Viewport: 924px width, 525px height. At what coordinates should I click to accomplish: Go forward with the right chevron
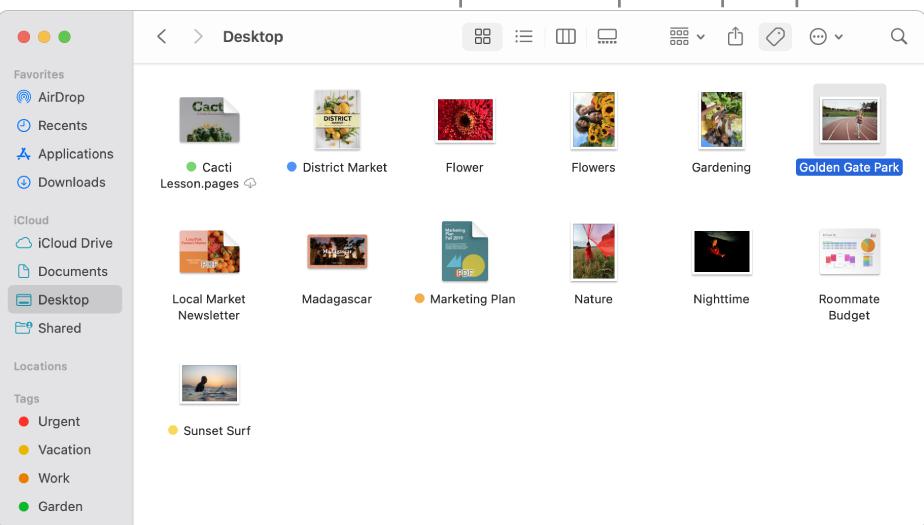coord(198,37)
